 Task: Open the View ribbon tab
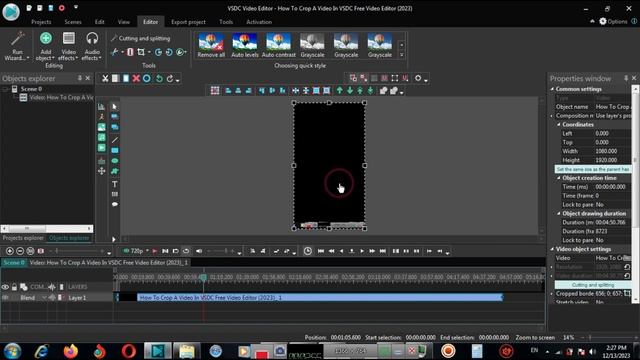pos(124,22)
